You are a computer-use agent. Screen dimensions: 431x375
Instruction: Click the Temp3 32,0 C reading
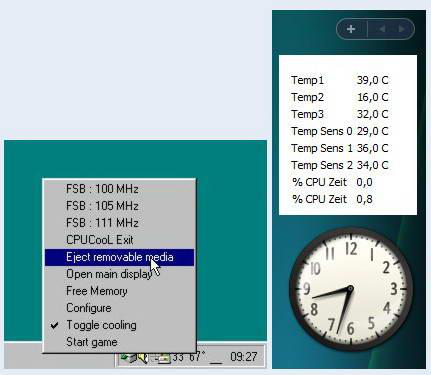(x=340, y=114)
